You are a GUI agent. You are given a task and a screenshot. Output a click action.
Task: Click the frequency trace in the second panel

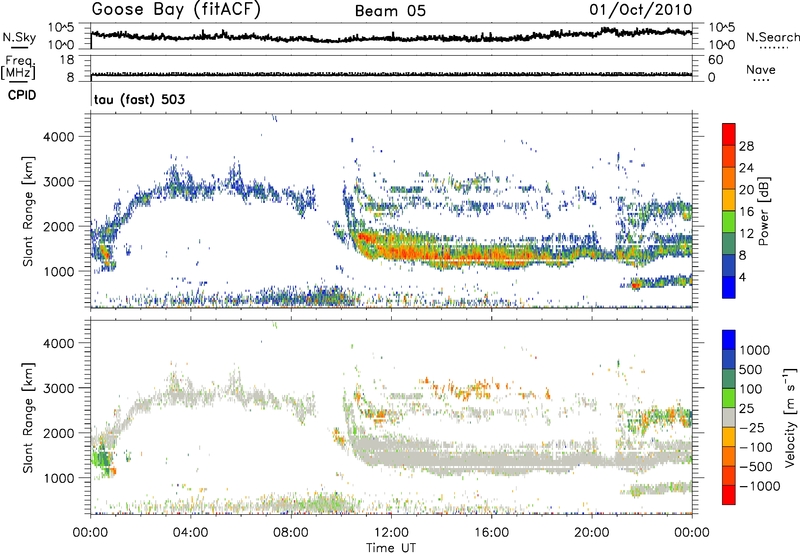(391, 74)
